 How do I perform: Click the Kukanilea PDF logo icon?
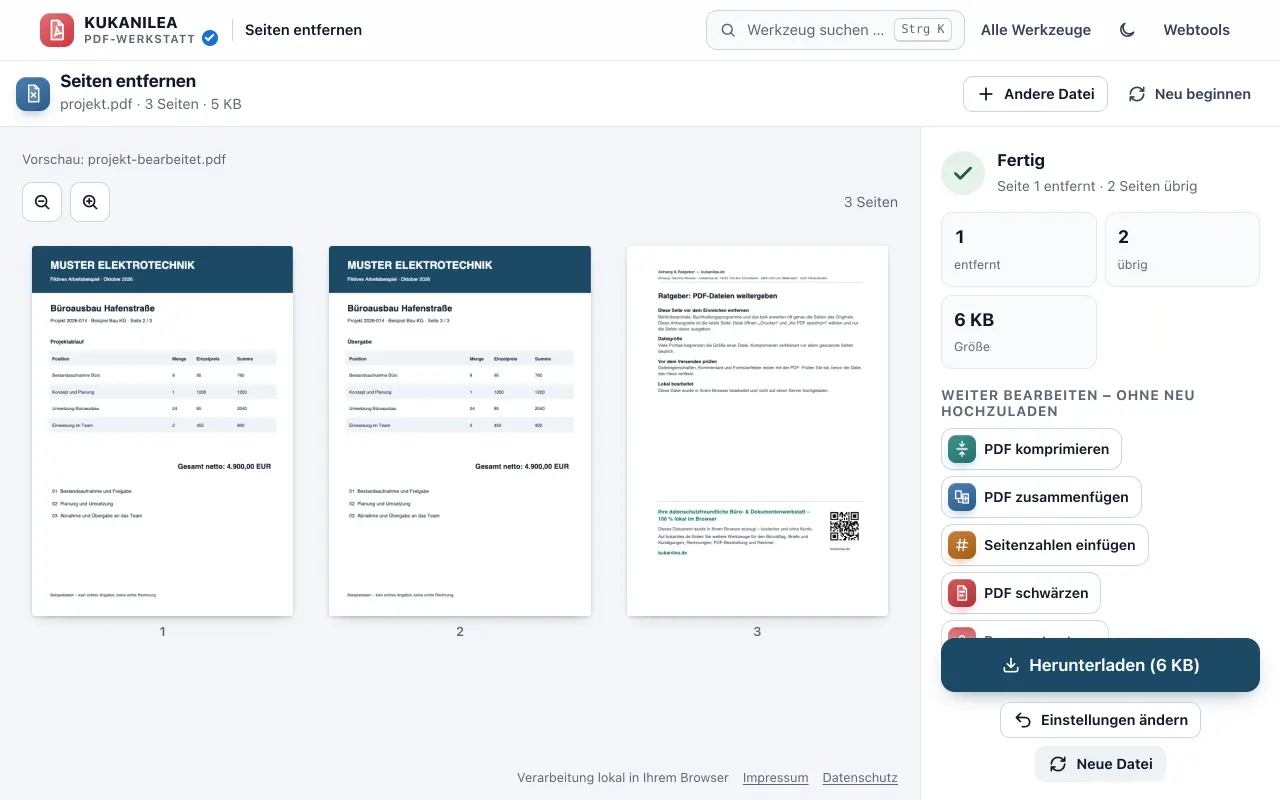pyautogui.click(x=57, y=30)
